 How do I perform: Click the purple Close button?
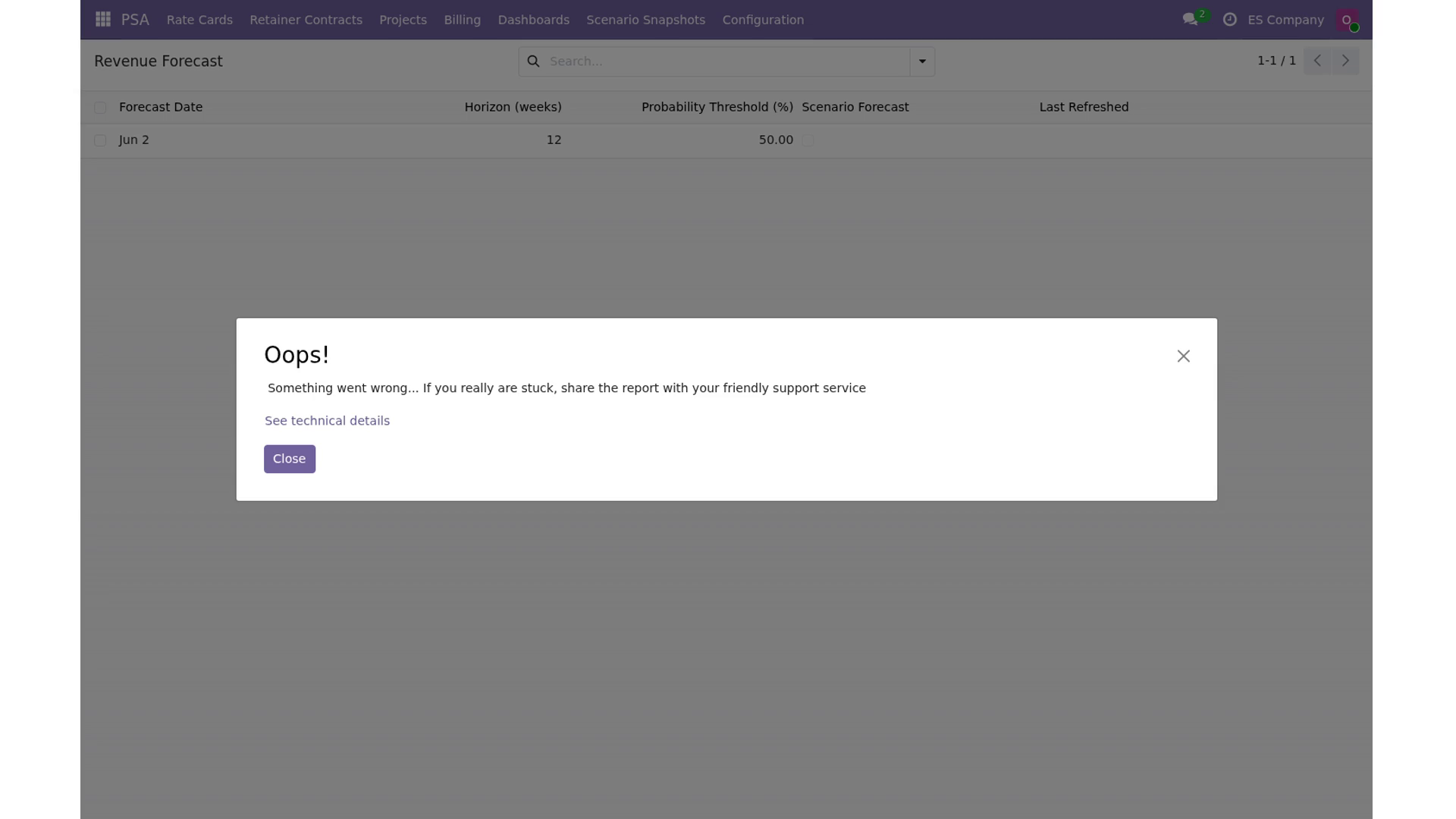coord(290,459)
